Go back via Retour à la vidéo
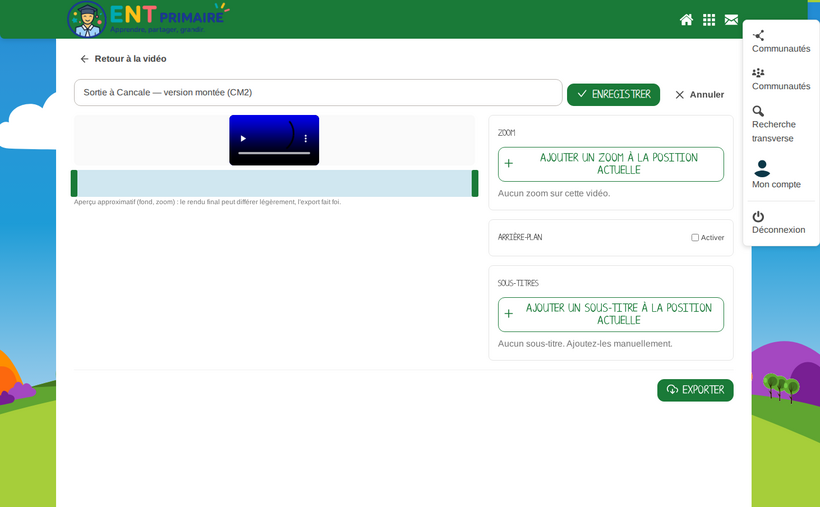 pos(123,59)
